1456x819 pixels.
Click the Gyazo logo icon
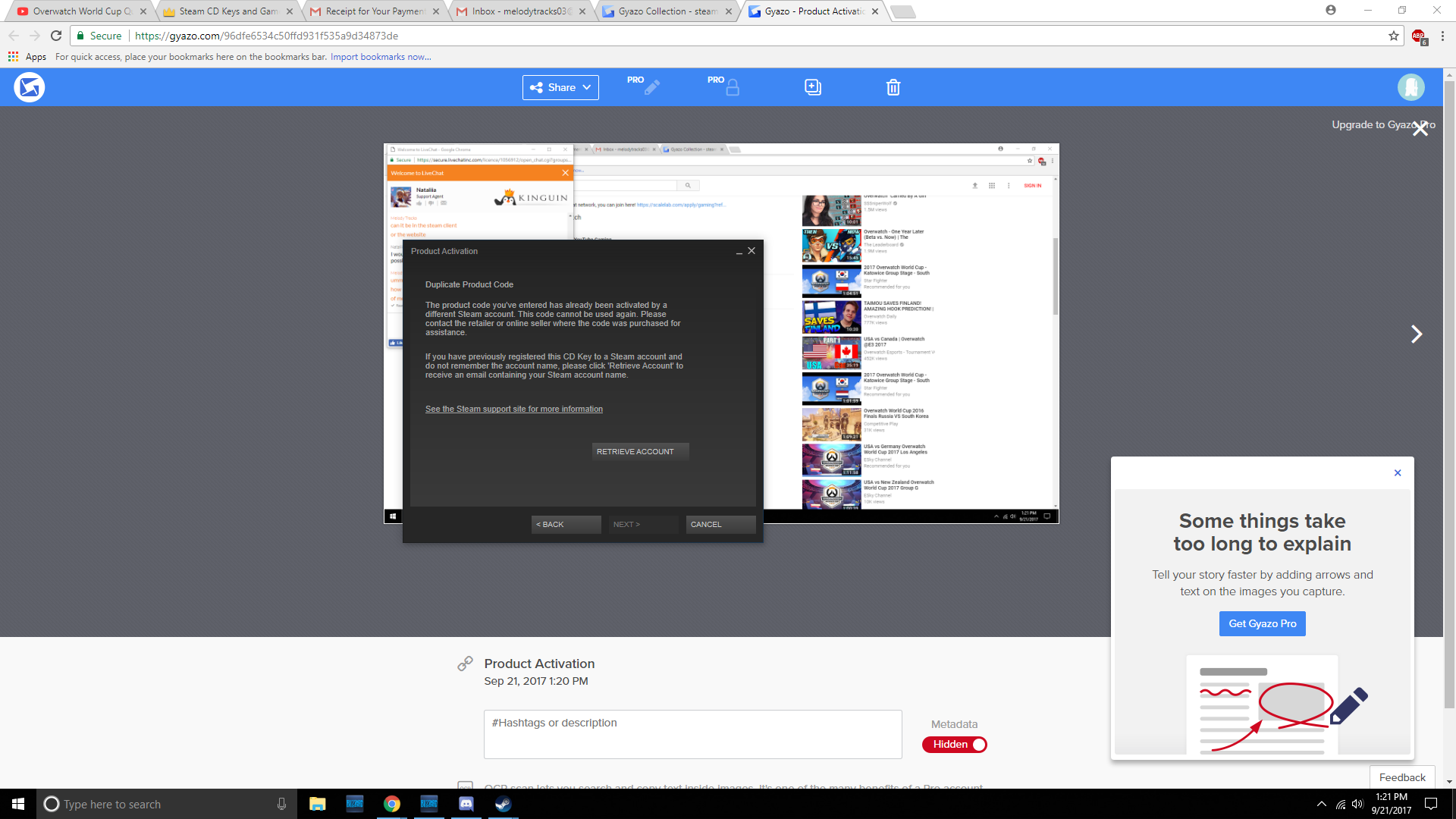point(30,87)
